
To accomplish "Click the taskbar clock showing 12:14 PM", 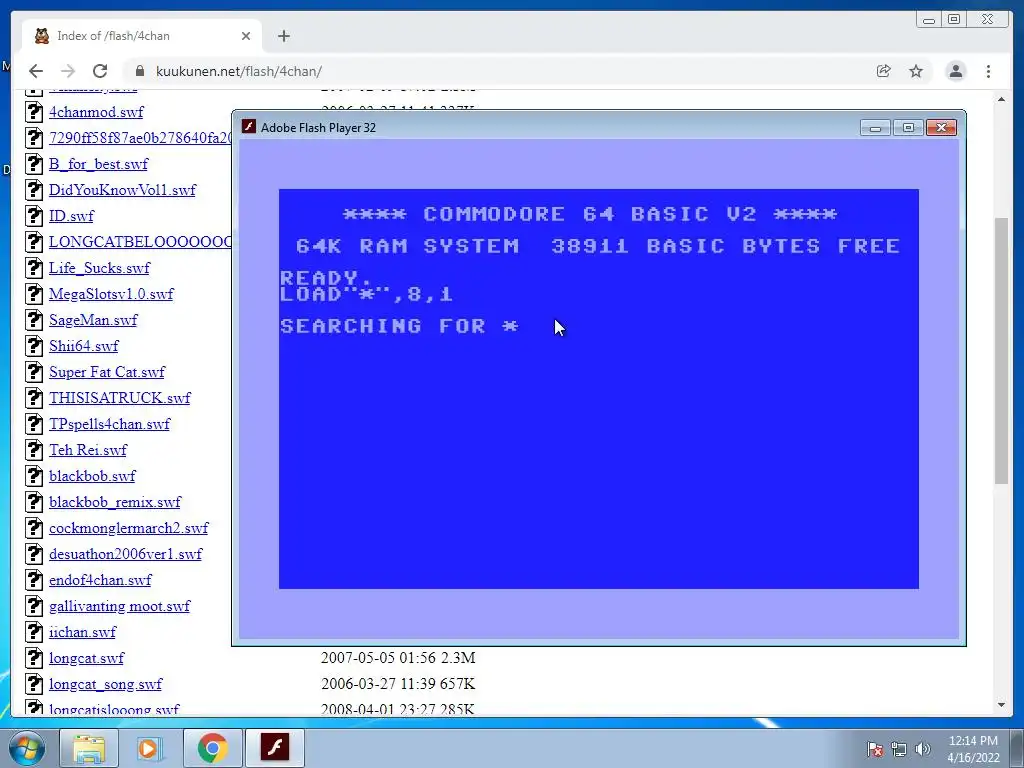I will tap(973, 749).
